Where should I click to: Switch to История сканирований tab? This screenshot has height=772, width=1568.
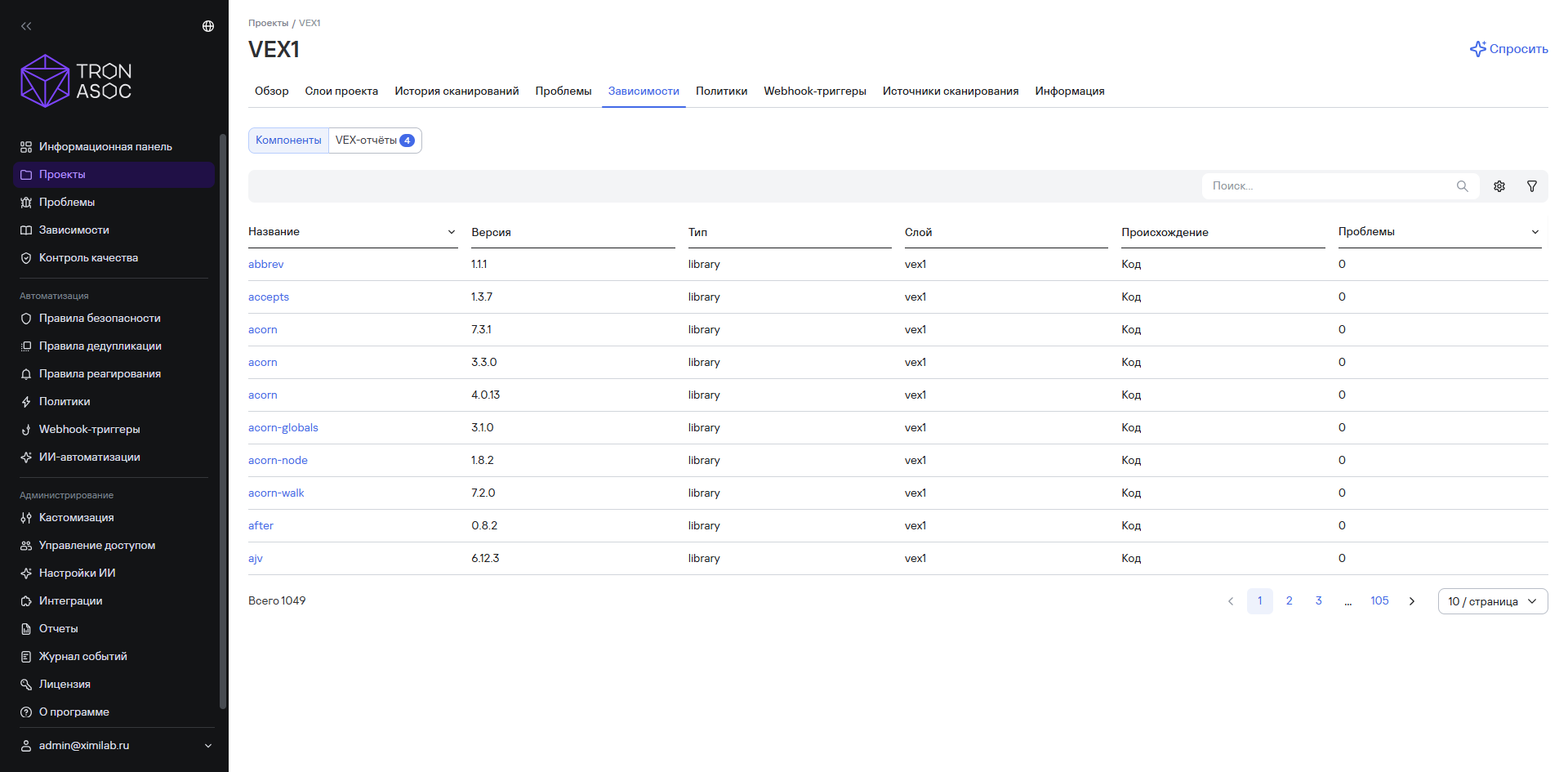(457, 91)
